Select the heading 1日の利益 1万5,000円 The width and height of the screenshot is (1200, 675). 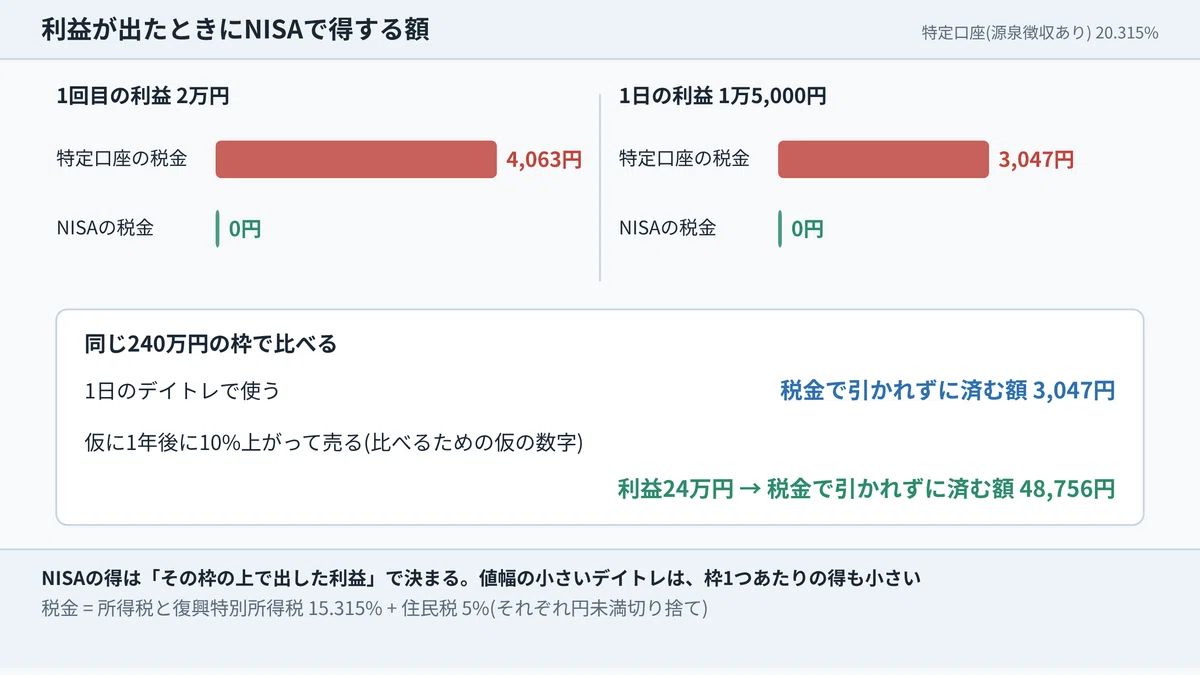(723, 97)
